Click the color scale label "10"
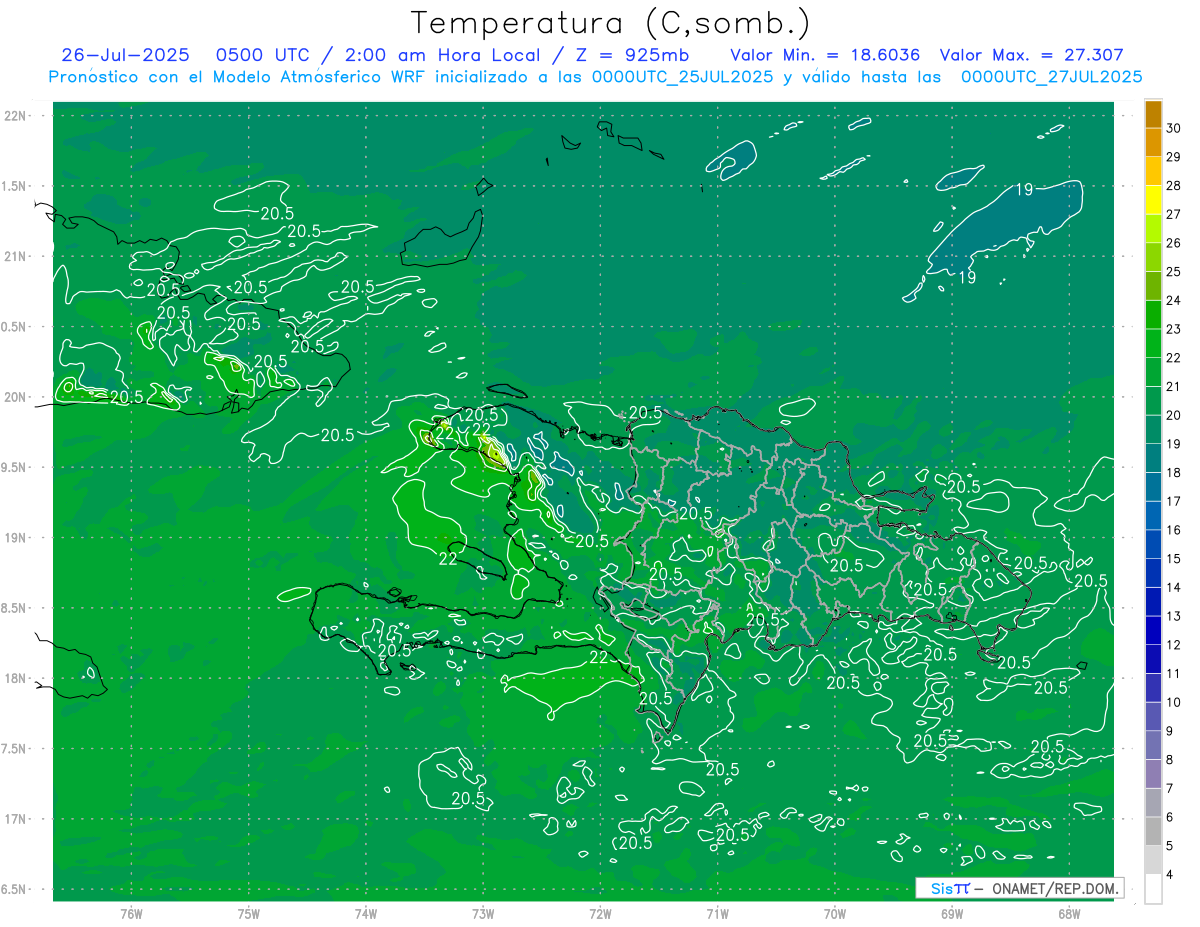1200x927 pixels. (x=1174, y=702)
